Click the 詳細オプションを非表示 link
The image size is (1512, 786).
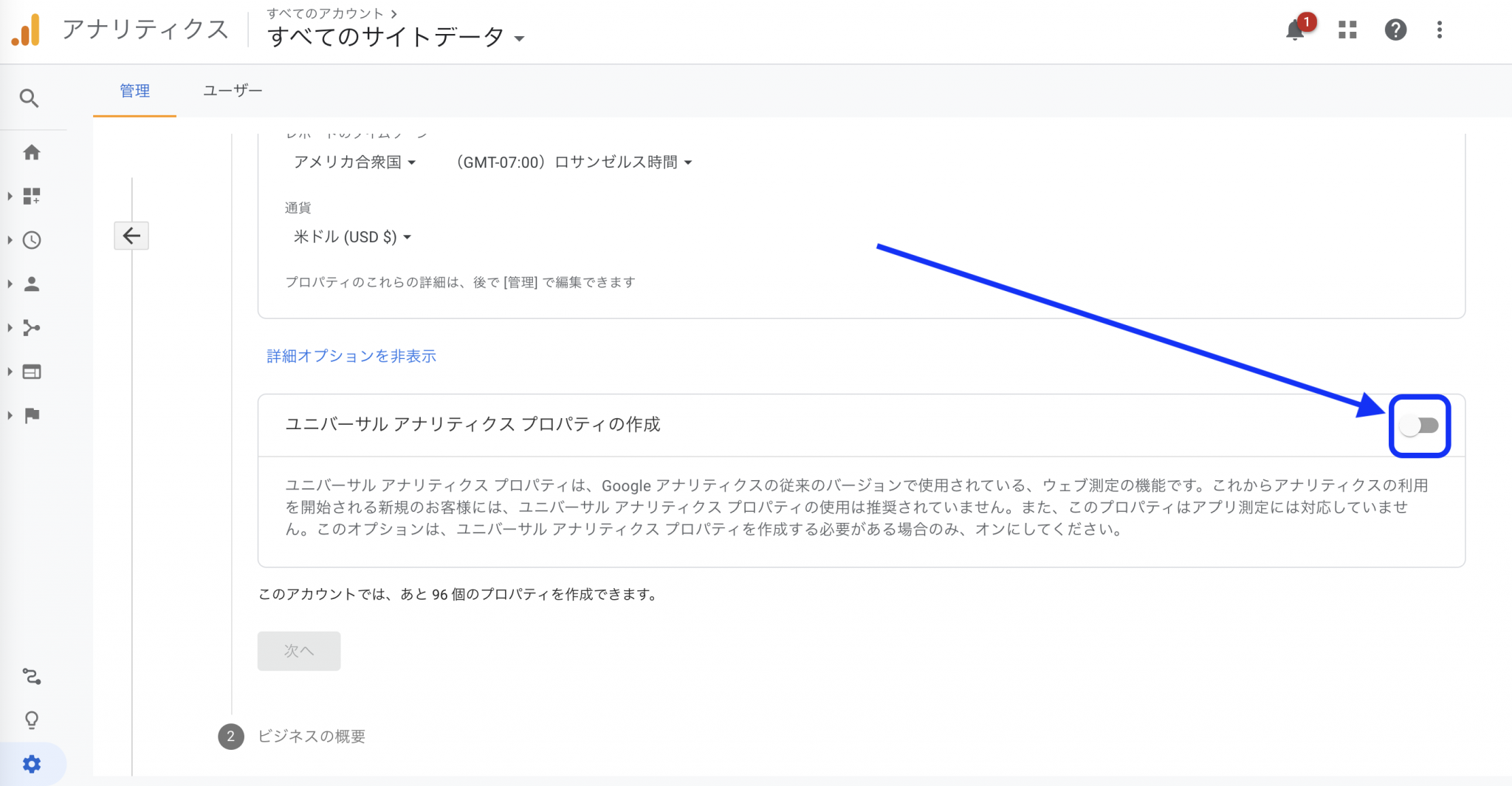pos(351,356)
